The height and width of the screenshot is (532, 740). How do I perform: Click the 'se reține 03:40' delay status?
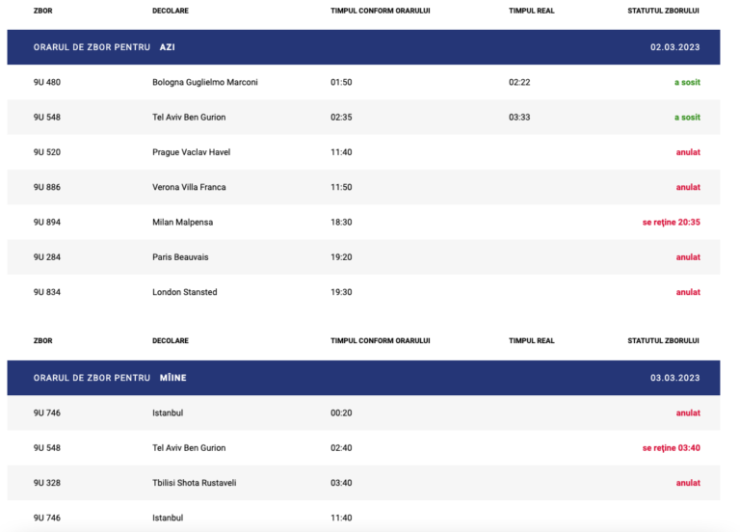pyautogui.click(x=670, y=448)
